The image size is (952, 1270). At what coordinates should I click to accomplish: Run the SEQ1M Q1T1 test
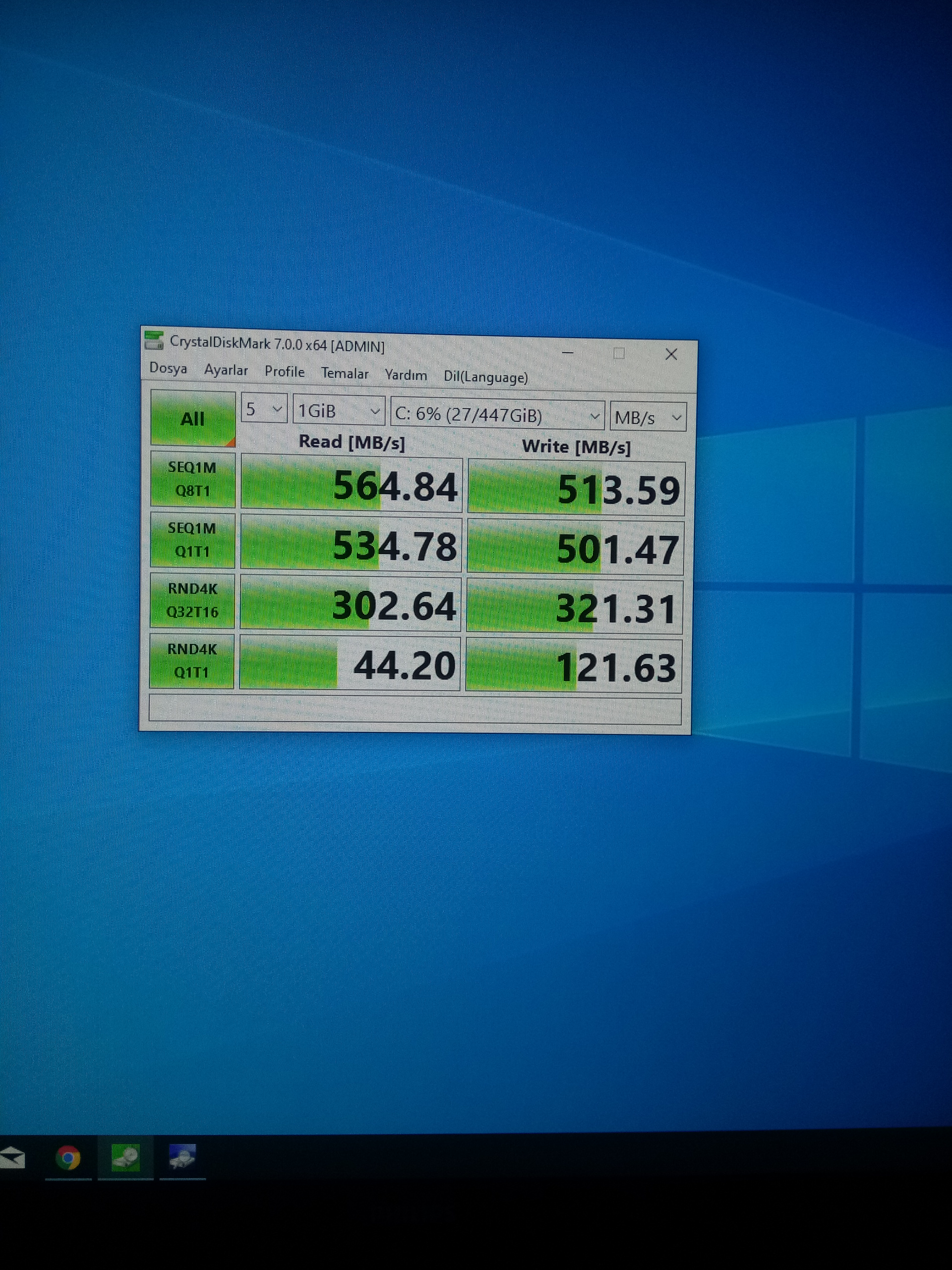192,540
